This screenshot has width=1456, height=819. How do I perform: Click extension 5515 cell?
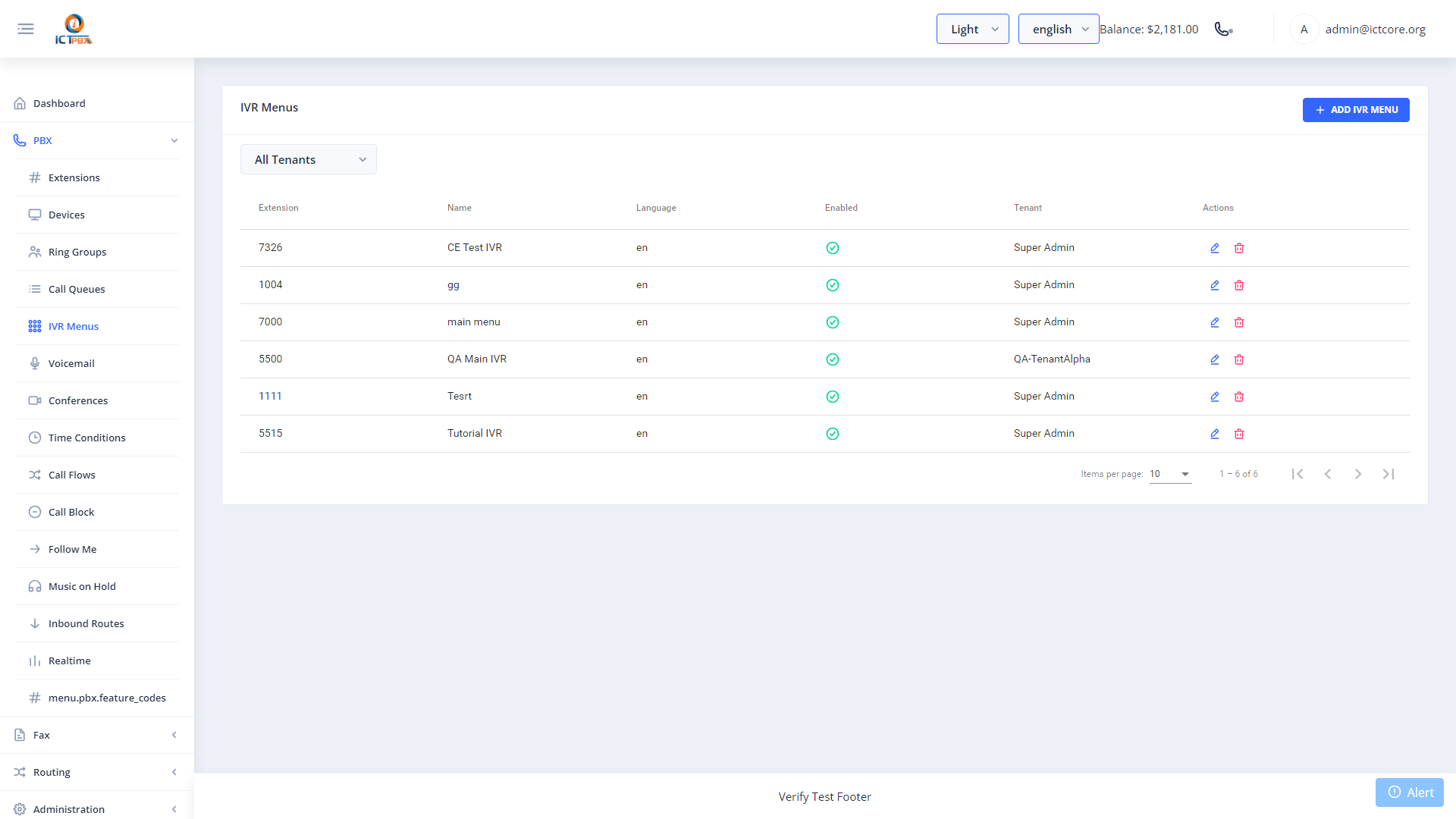(x=270, y=433)
